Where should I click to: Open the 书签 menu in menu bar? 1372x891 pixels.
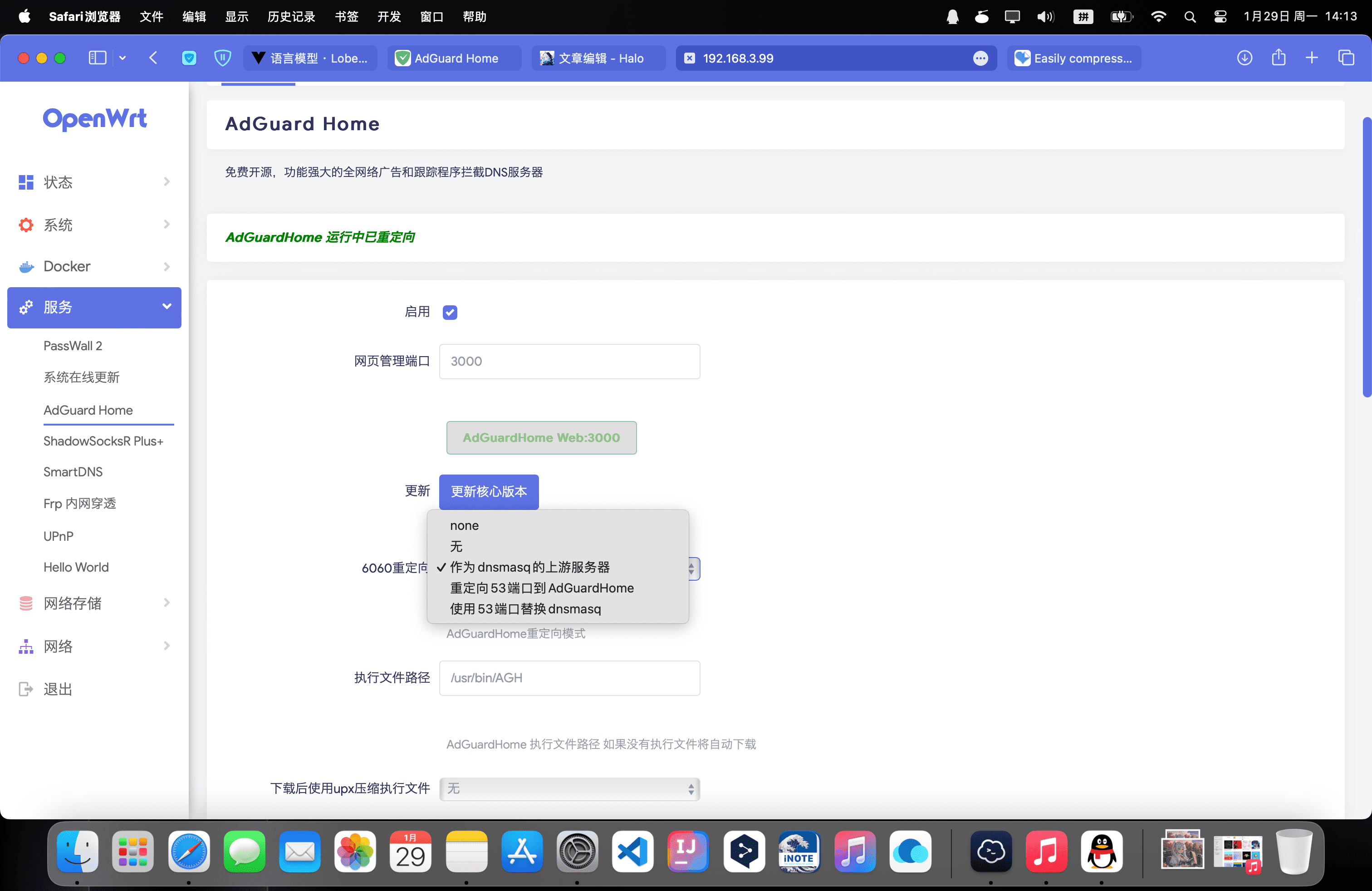(347, 16)
